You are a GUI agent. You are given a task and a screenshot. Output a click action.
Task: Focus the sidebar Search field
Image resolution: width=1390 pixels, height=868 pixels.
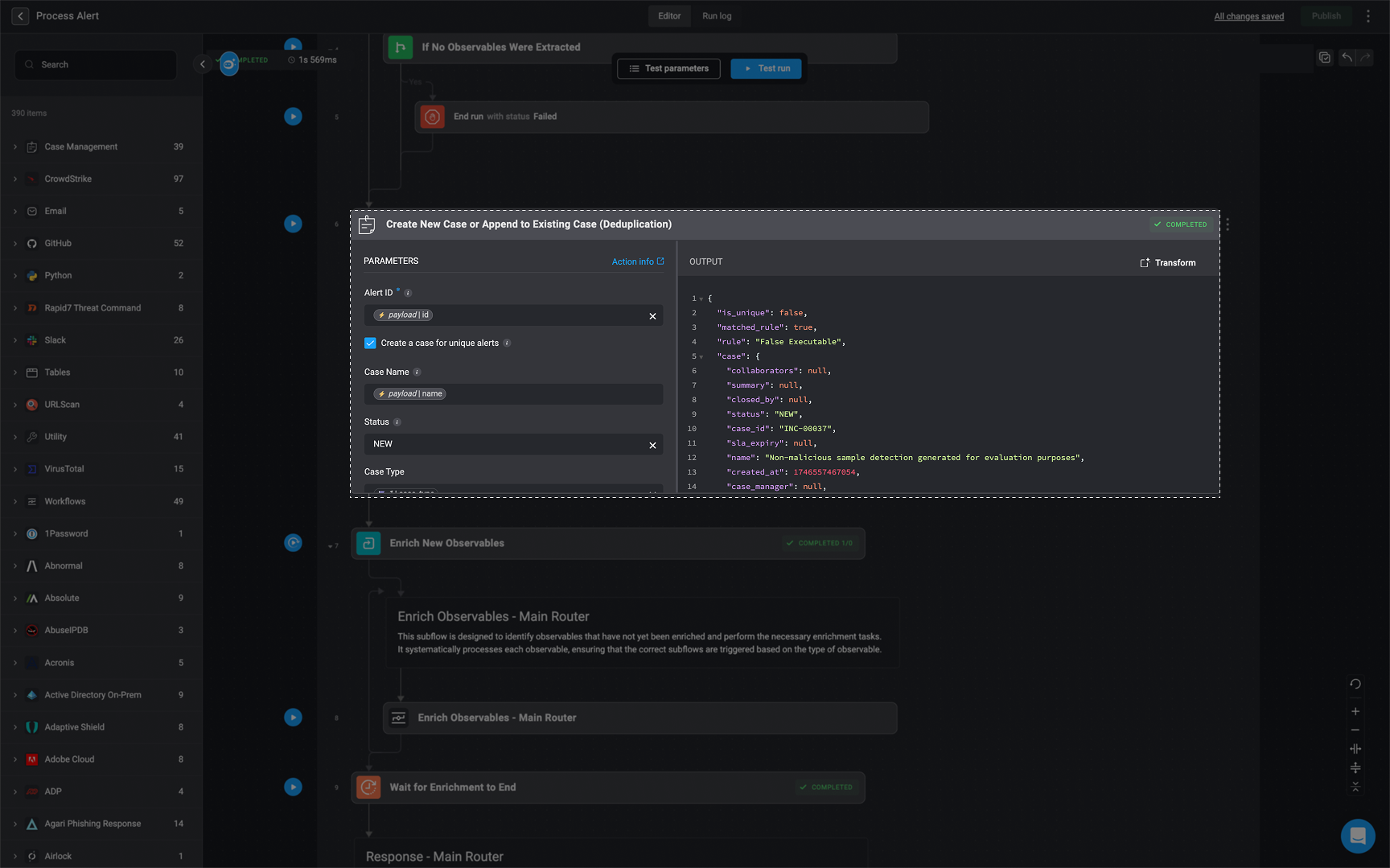96,64
